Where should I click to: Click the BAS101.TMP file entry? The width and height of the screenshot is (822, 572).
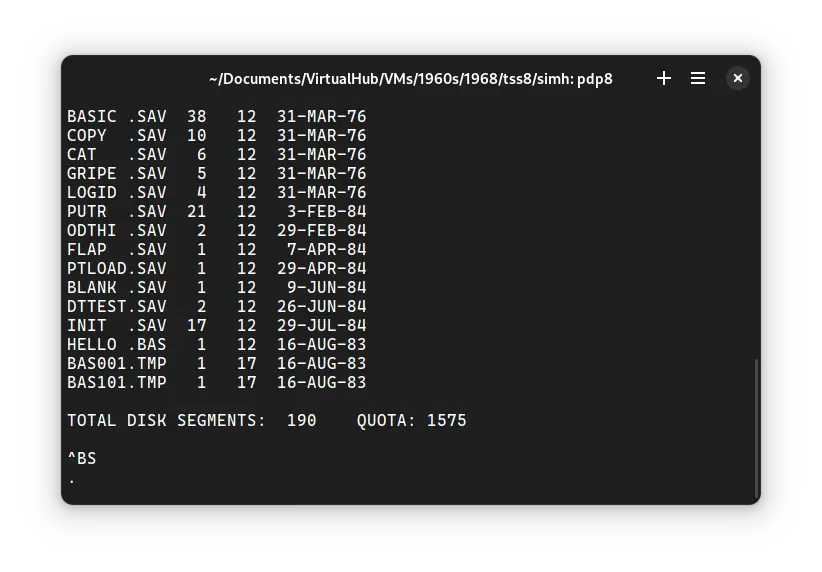[x=117, y=382]
